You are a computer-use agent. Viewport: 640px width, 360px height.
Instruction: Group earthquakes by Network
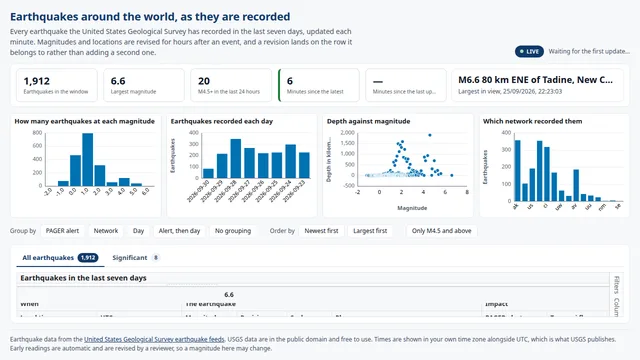tap(106, 231)
